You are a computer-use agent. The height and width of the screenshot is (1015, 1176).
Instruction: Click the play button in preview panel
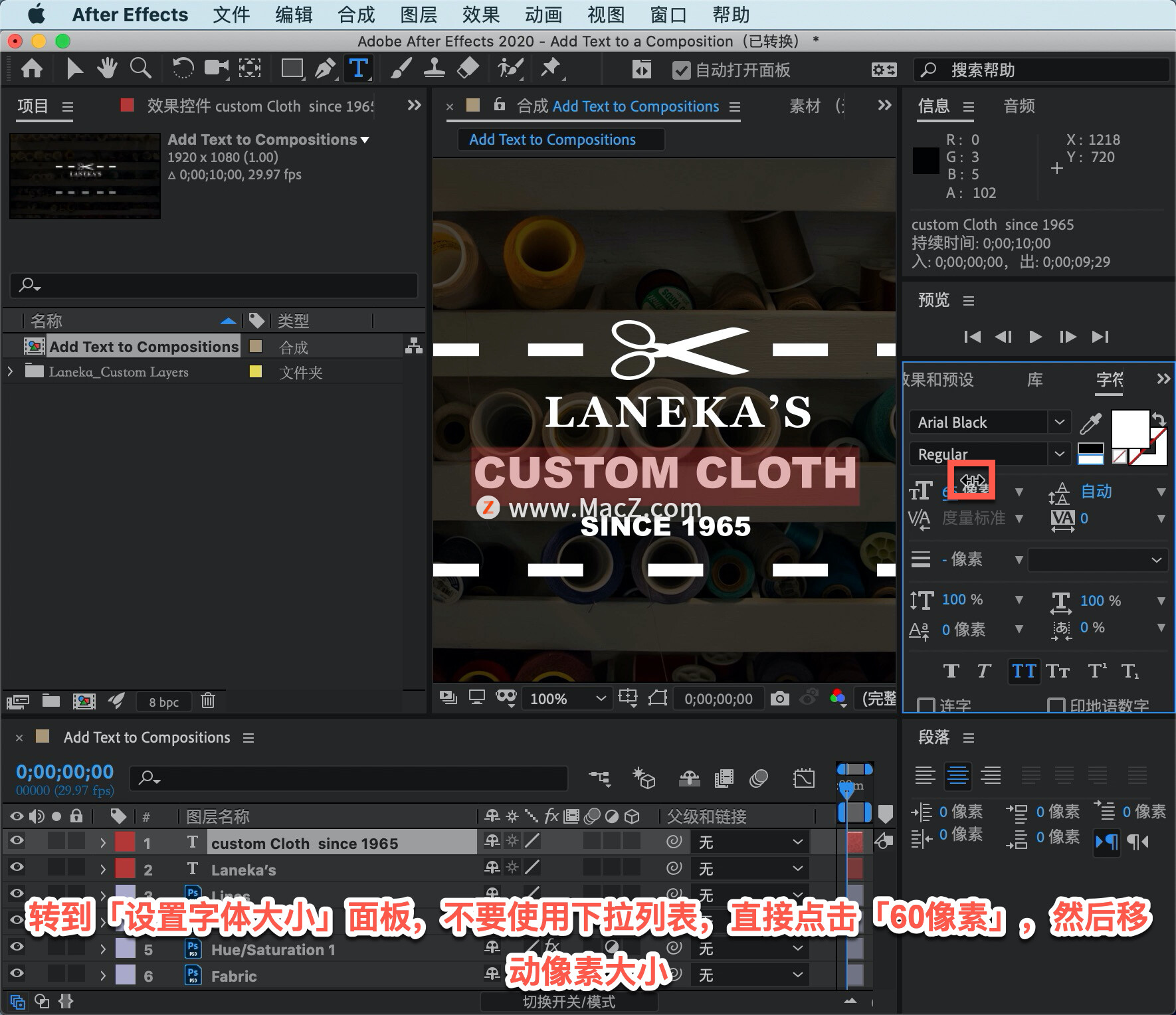1035,337
